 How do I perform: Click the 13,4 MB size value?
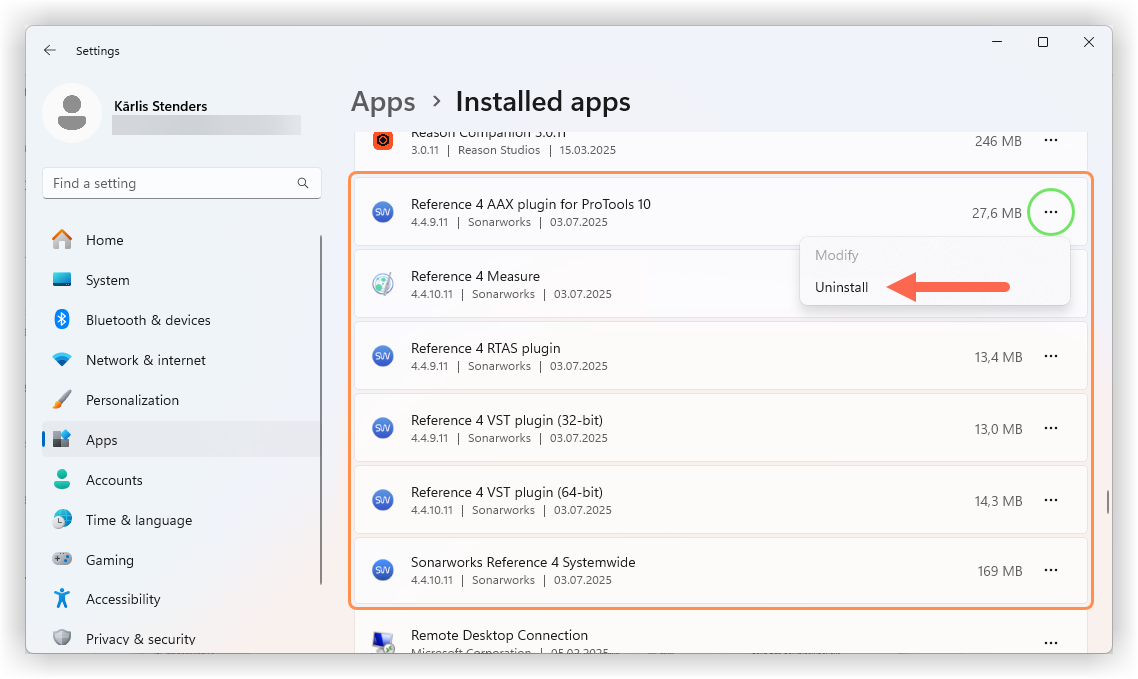pos(998,357)
